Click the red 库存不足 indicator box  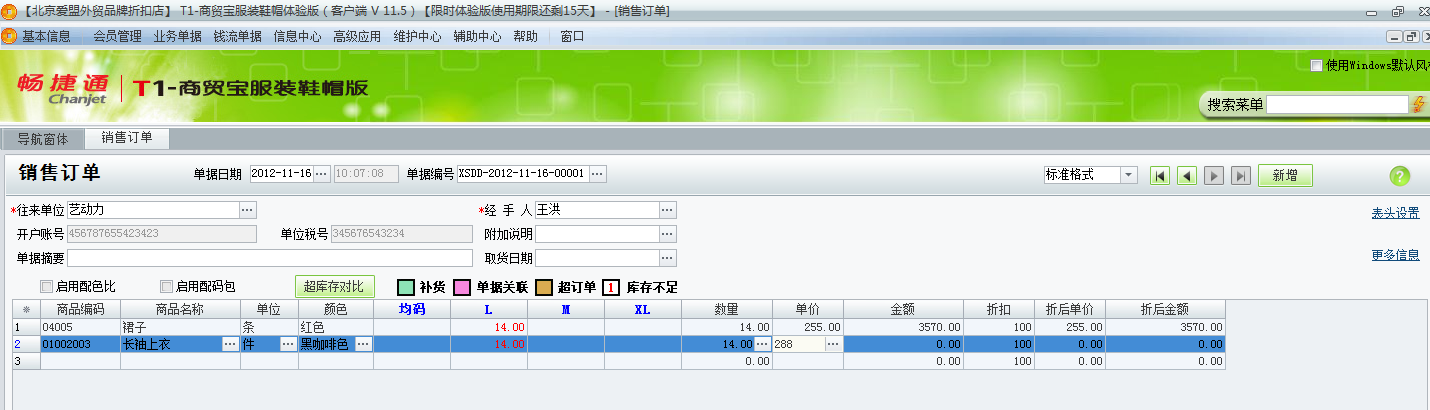[x=610, y=287]
